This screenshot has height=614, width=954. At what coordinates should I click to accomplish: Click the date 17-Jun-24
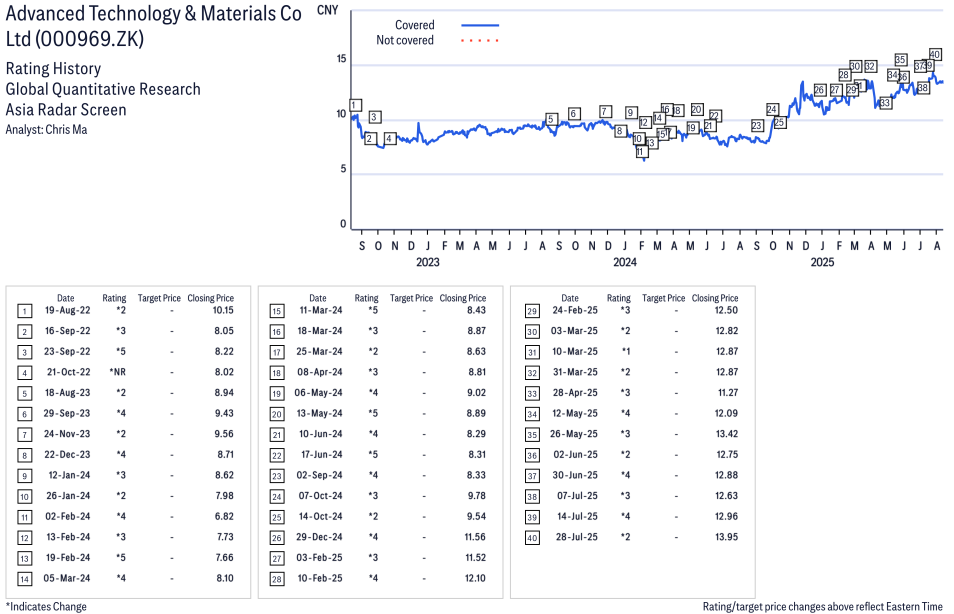[x=322, y=455]
